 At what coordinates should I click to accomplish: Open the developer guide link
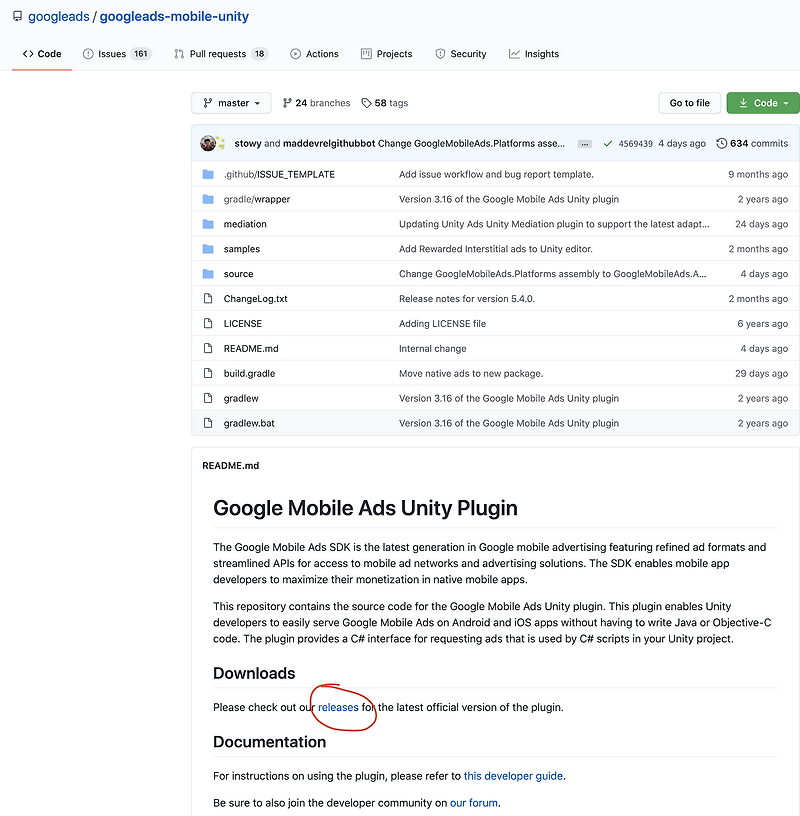pos(513,775)
